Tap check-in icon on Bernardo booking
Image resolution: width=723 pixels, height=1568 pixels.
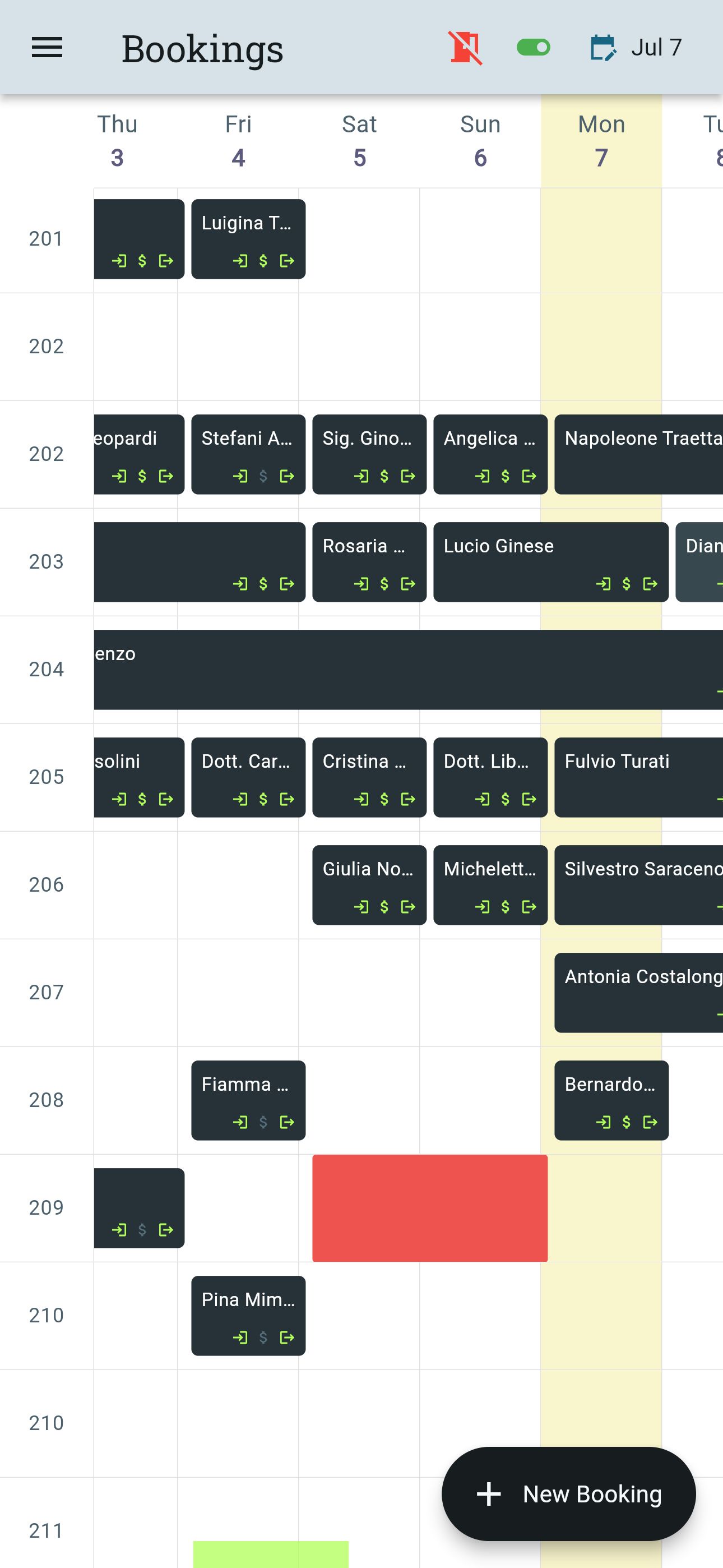(x=604, y=1122)
